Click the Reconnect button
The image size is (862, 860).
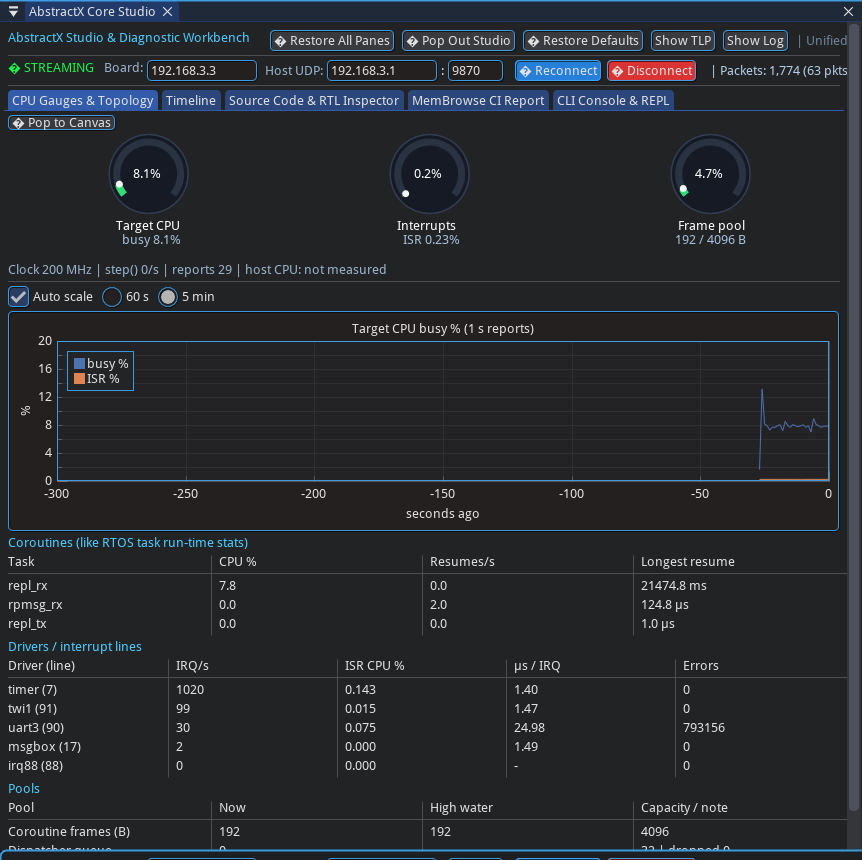(x=558, y=71)
